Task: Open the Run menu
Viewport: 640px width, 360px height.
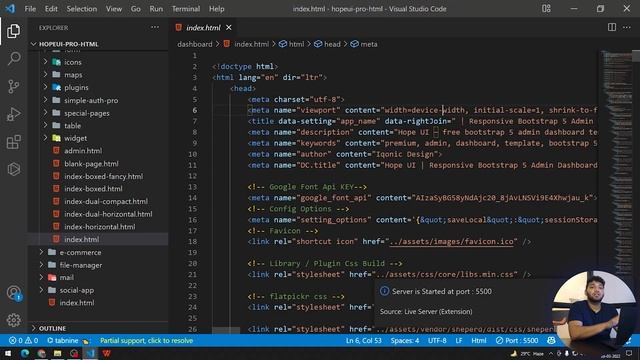Action: (156, 9)
